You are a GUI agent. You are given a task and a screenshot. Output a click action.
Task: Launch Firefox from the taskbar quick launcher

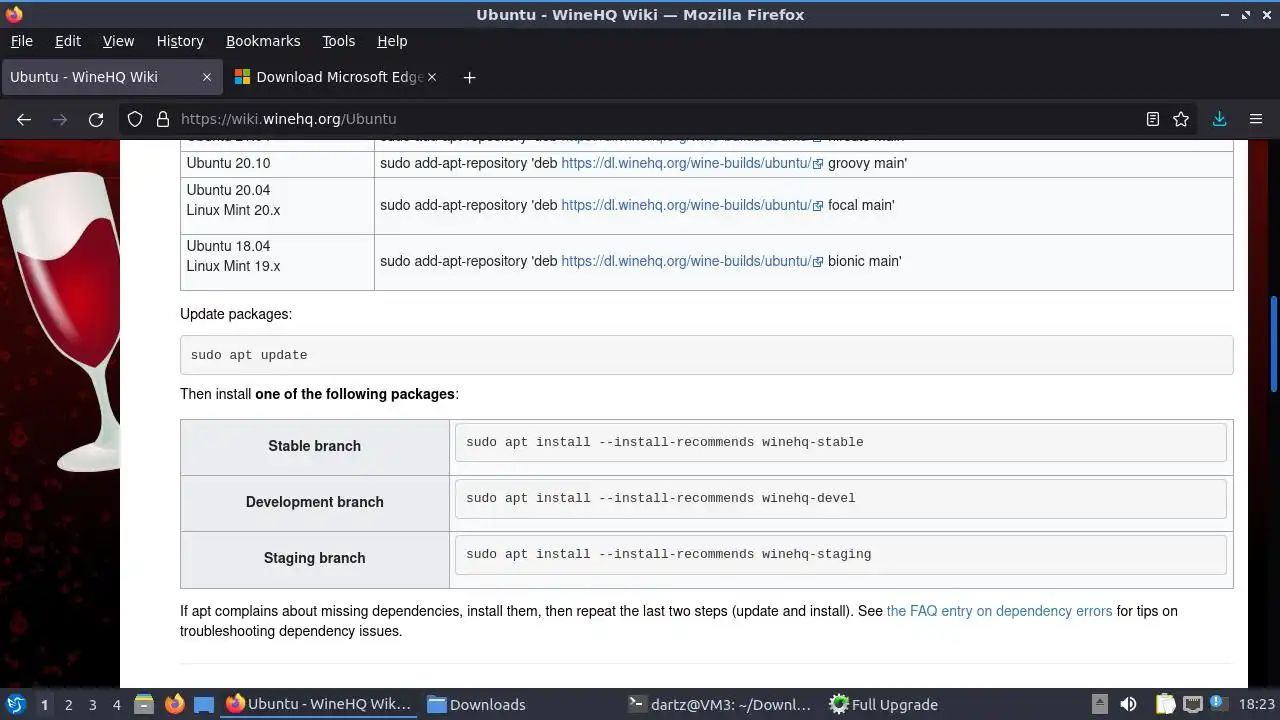(174, 704)
